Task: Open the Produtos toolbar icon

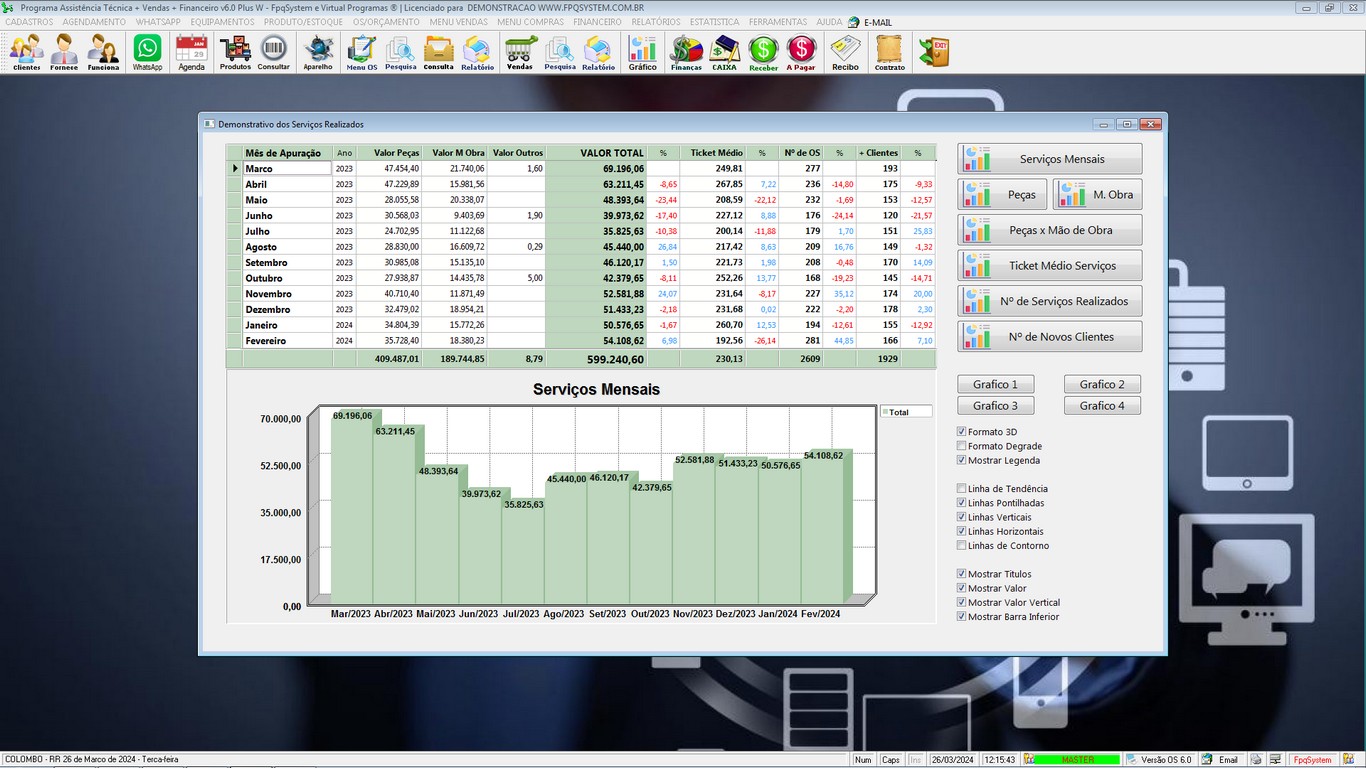Action: click(235, 52)
